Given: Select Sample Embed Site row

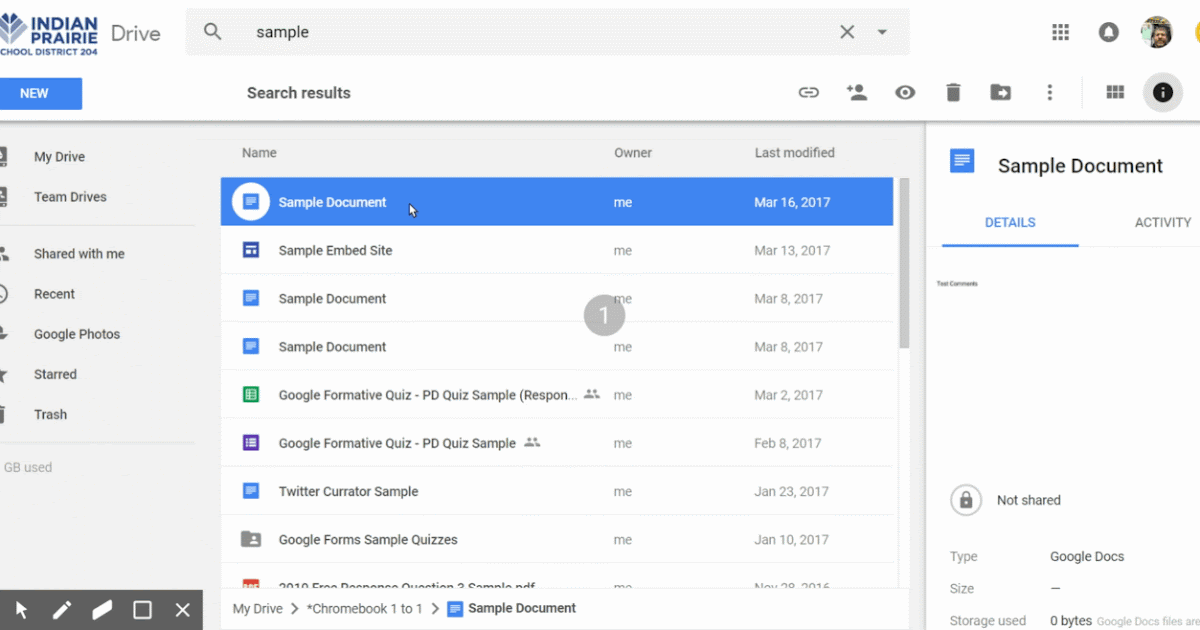Looking at the screenshot, I should pyautogui.click(x=557, y=250).
